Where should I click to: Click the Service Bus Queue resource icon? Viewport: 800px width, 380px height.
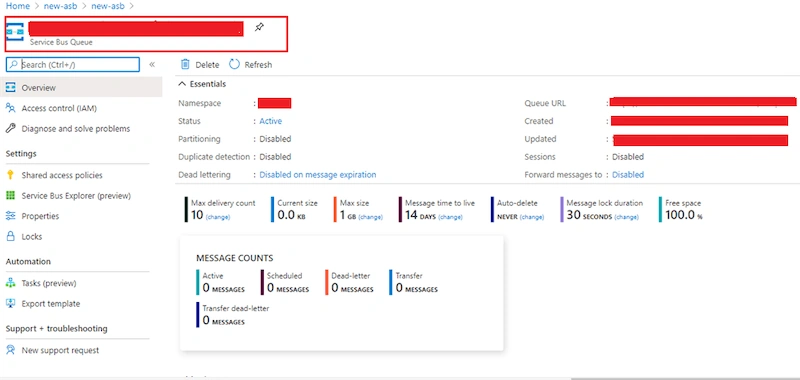pos(14,31)
